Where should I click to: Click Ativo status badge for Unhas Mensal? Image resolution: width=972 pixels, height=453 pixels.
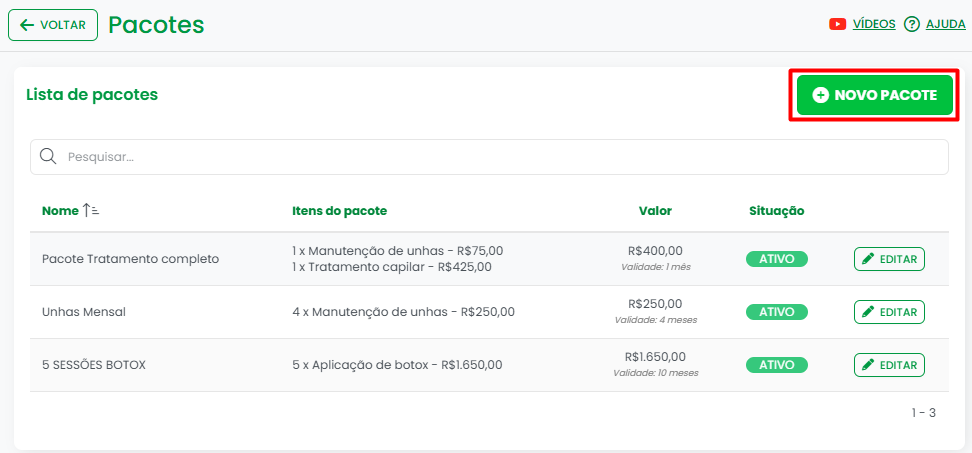[776, 312]
